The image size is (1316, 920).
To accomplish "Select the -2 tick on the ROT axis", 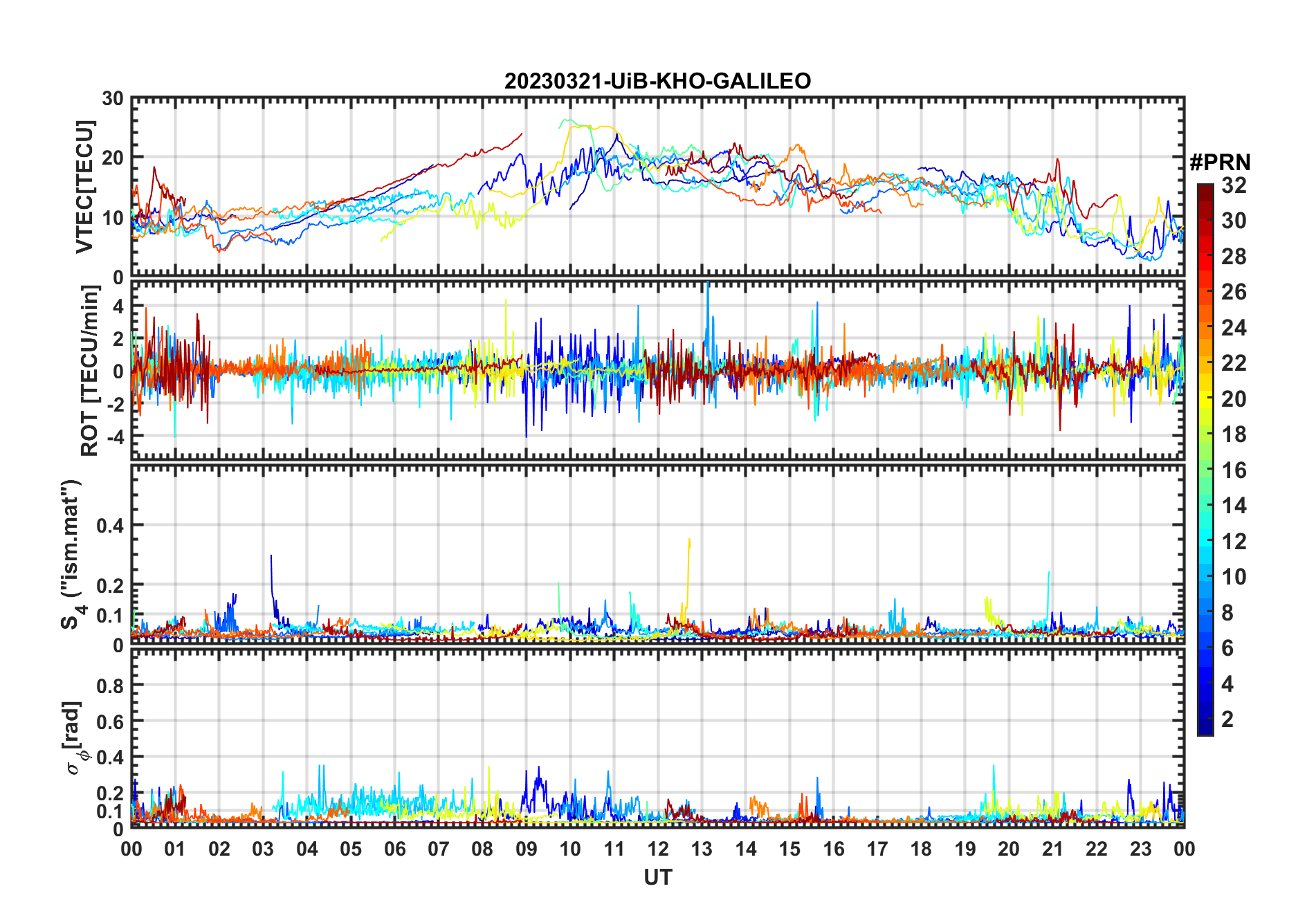I will tap(115, 404).
